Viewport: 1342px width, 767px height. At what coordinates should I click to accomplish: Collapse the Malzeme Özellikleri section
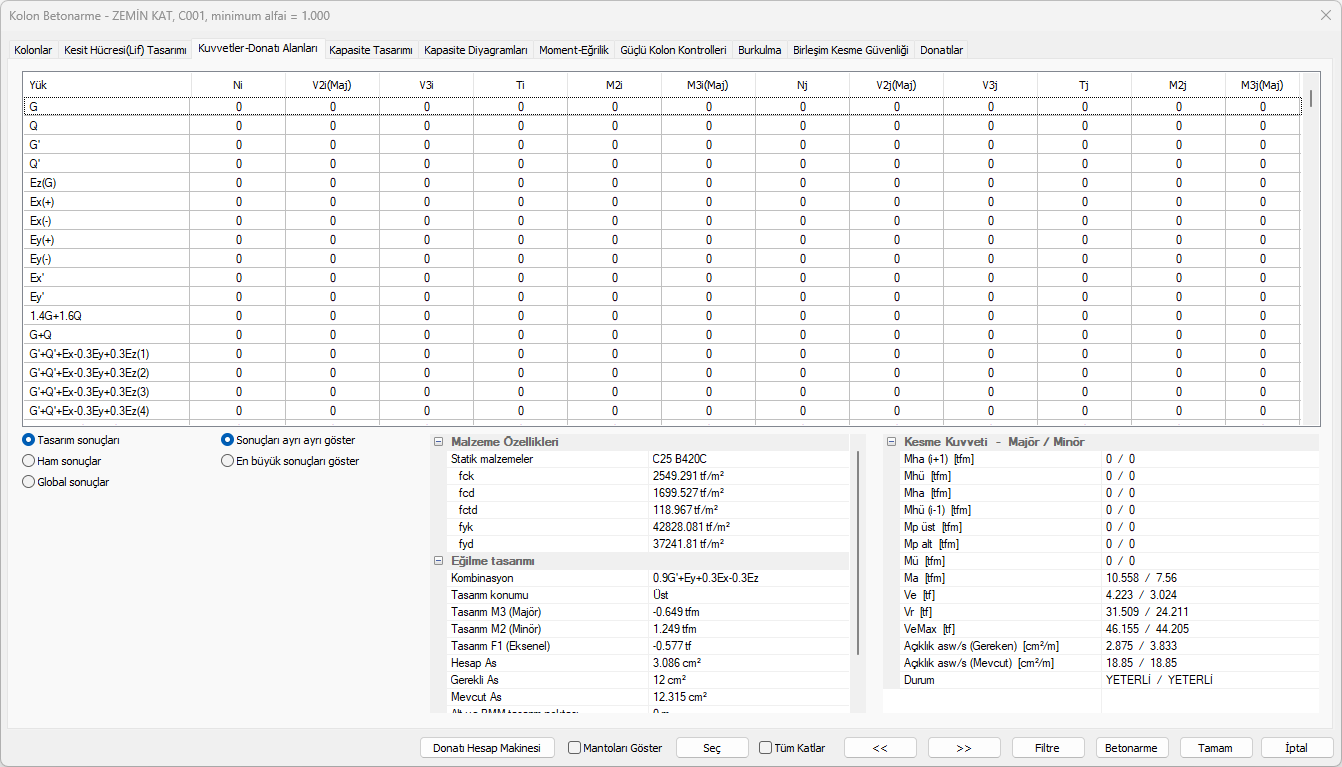pyautogui.click(x=438, y=442)
